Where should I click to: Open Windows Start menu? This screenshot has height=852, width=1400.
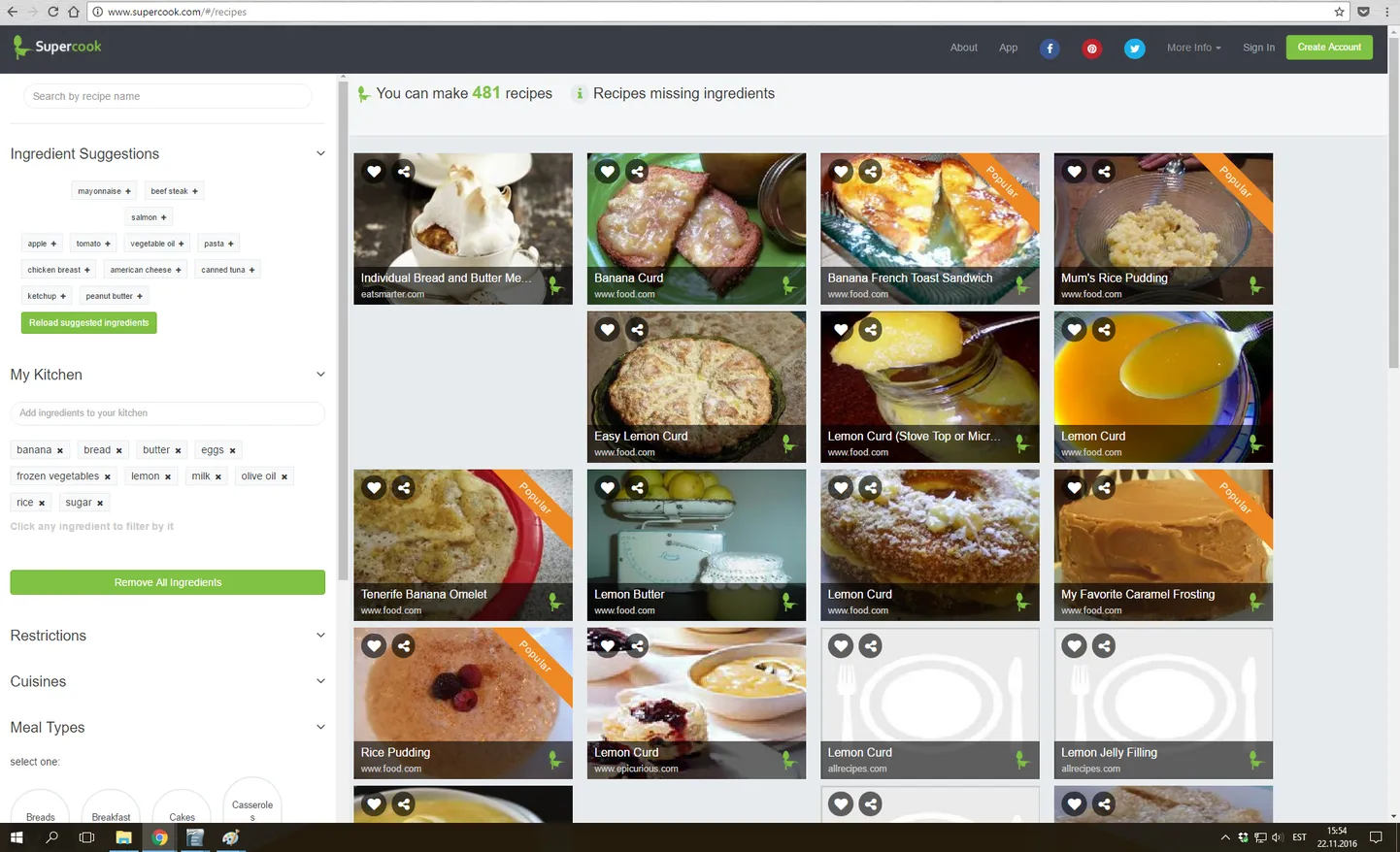[17, 837]
